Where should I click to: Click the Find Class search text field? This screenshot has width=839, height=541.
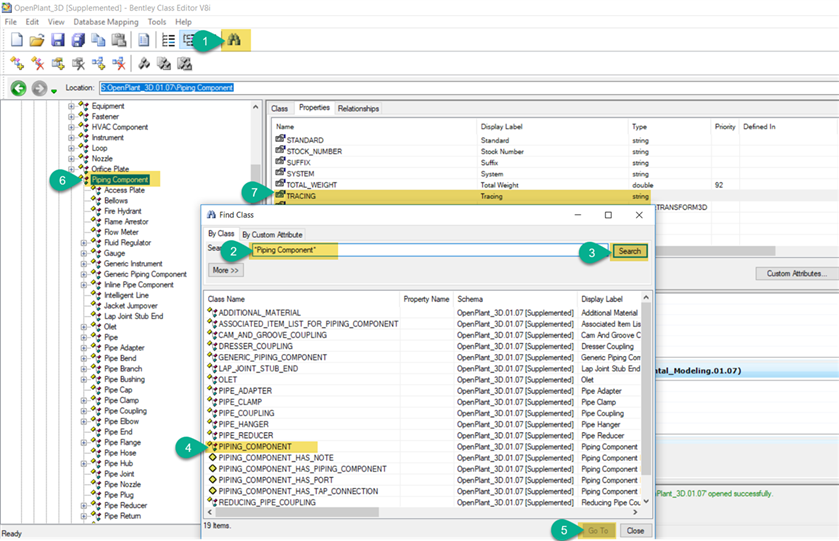[429, 250]
